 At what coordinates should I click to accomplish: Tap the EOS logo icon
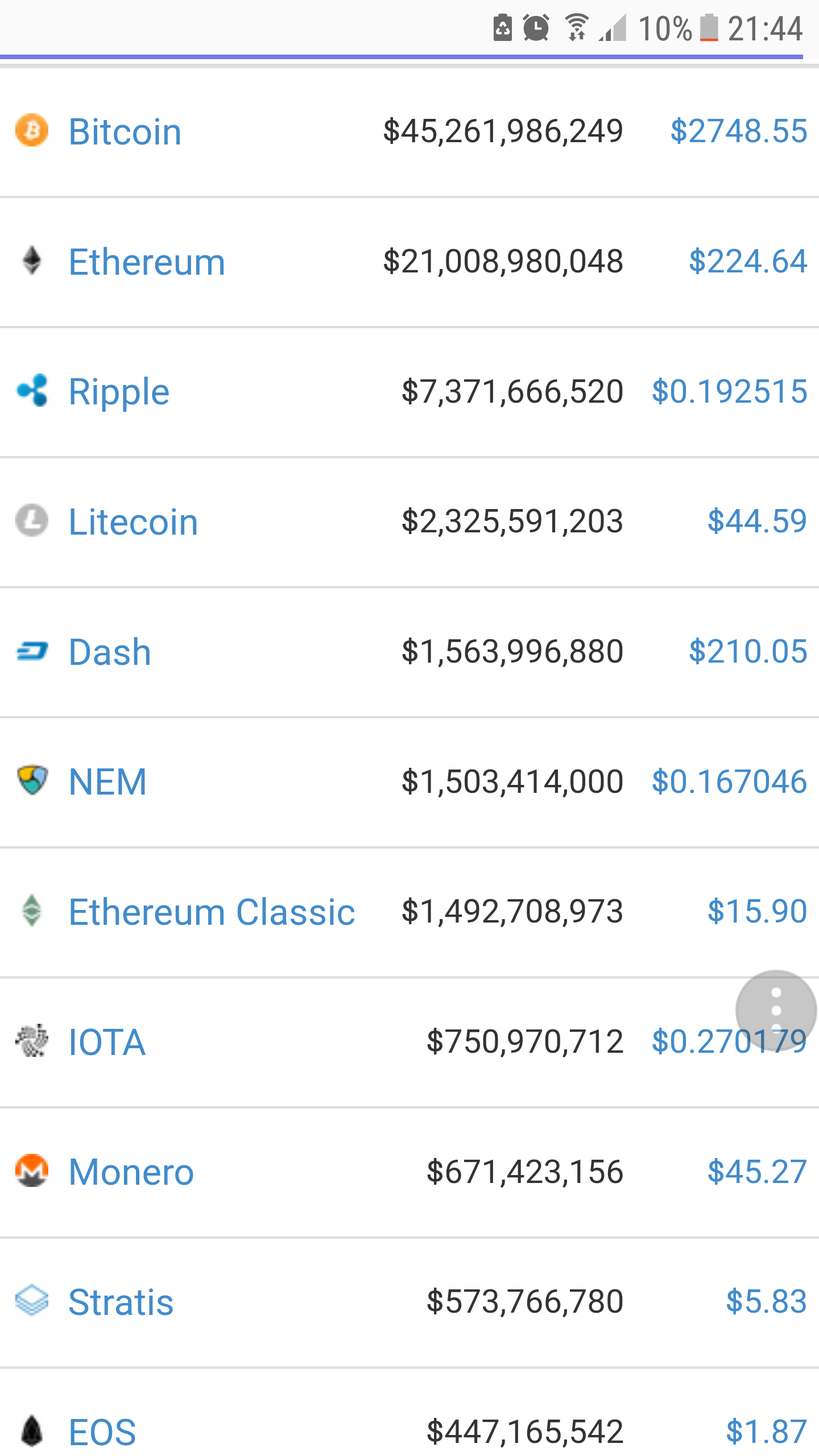tap(32, 1430)
